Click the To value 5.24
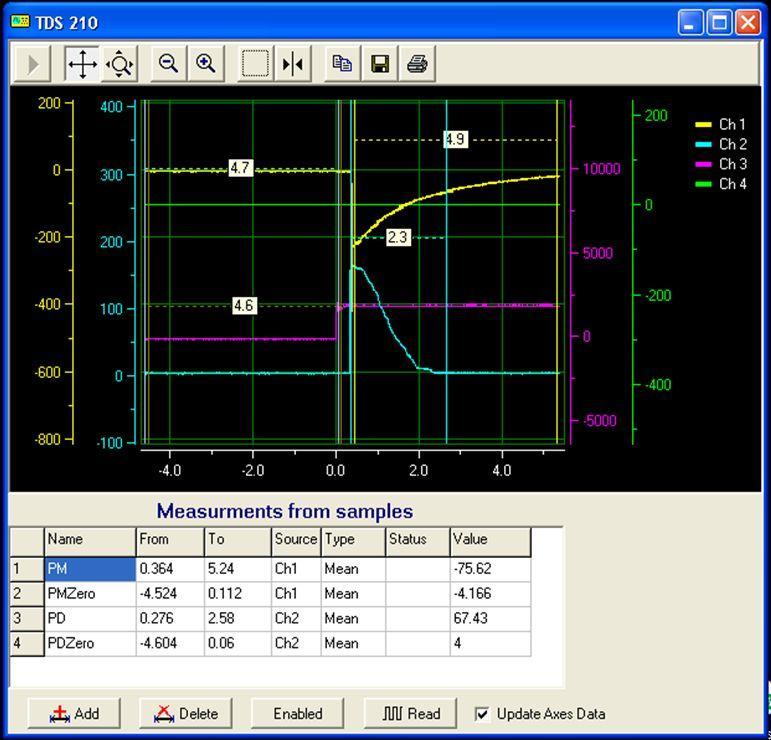This screenshot has width=771, height=740. click(238, 569)
